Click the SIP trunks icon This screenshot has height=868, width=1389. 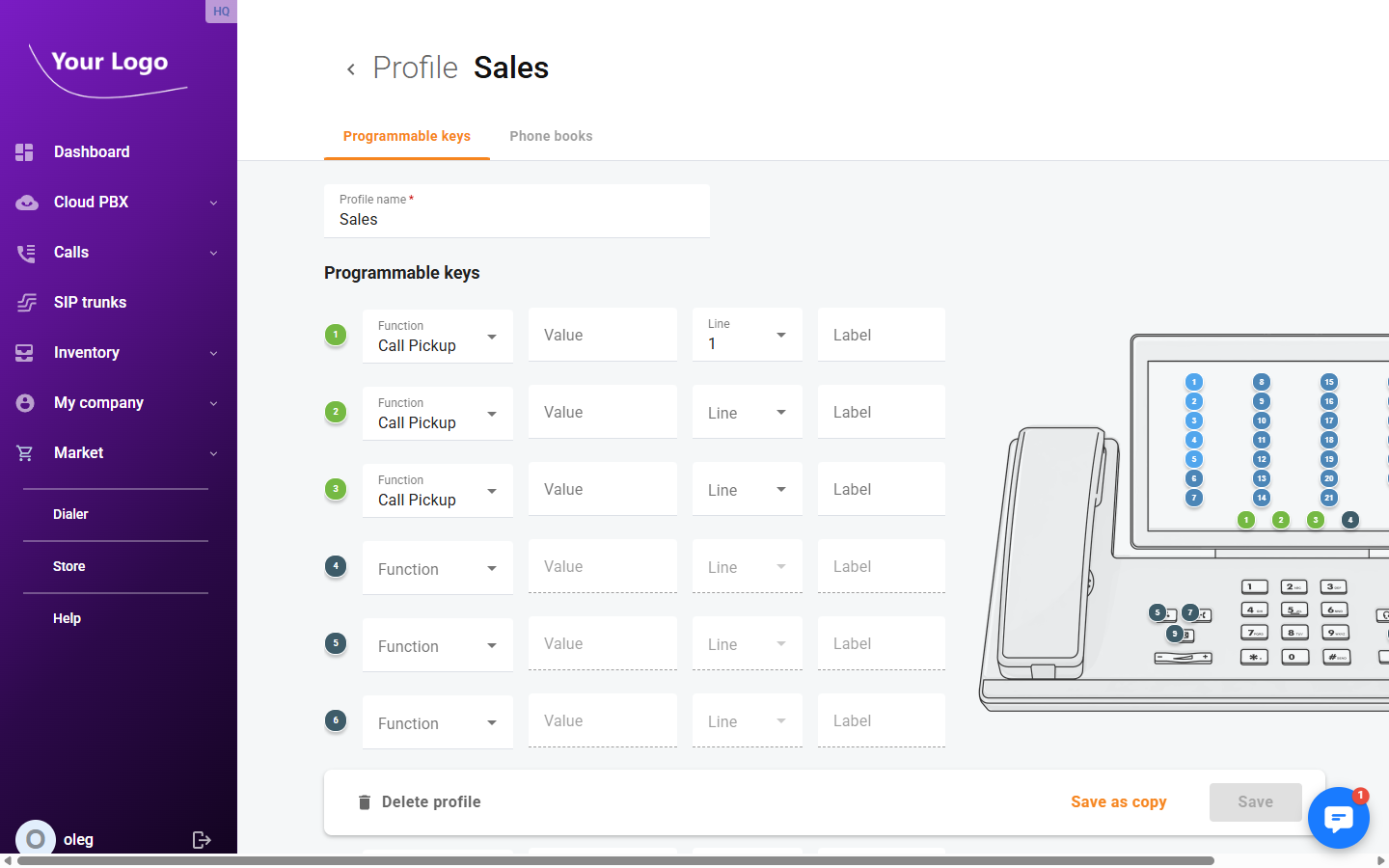[x=26, y=303]
